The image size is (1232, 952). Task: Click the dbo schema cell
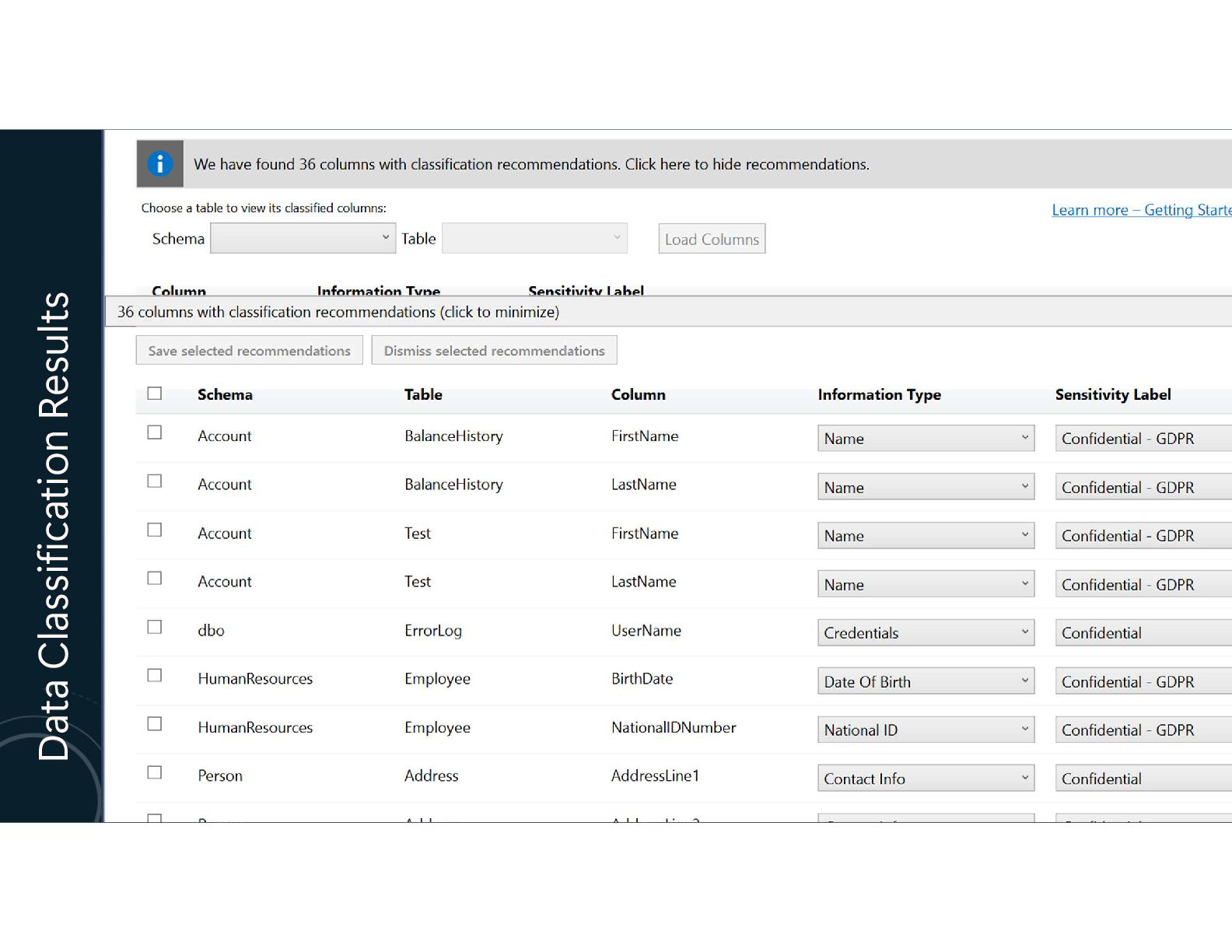tap(211, 630)
